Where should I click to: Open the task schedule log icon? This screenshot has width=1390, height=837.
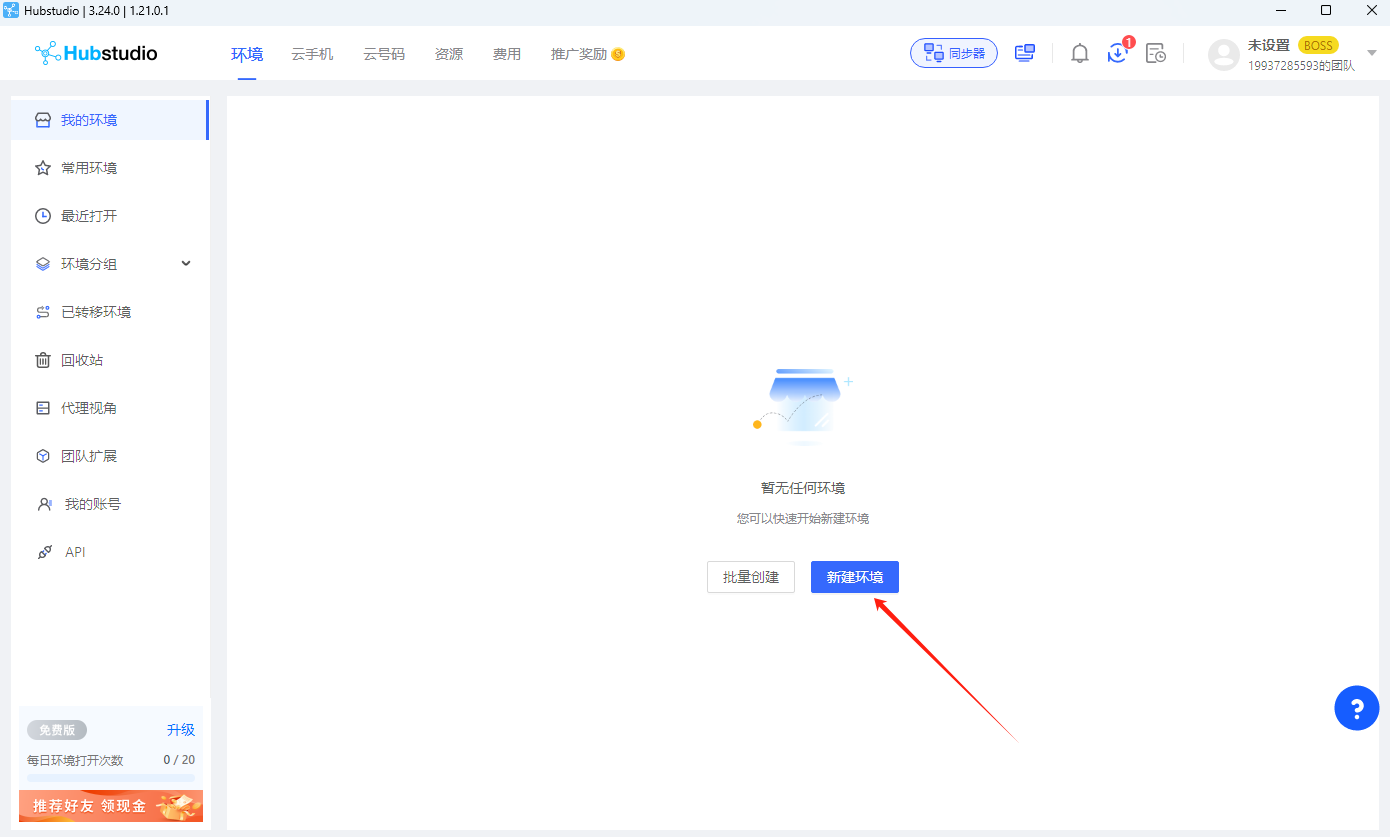point(1155,54)
